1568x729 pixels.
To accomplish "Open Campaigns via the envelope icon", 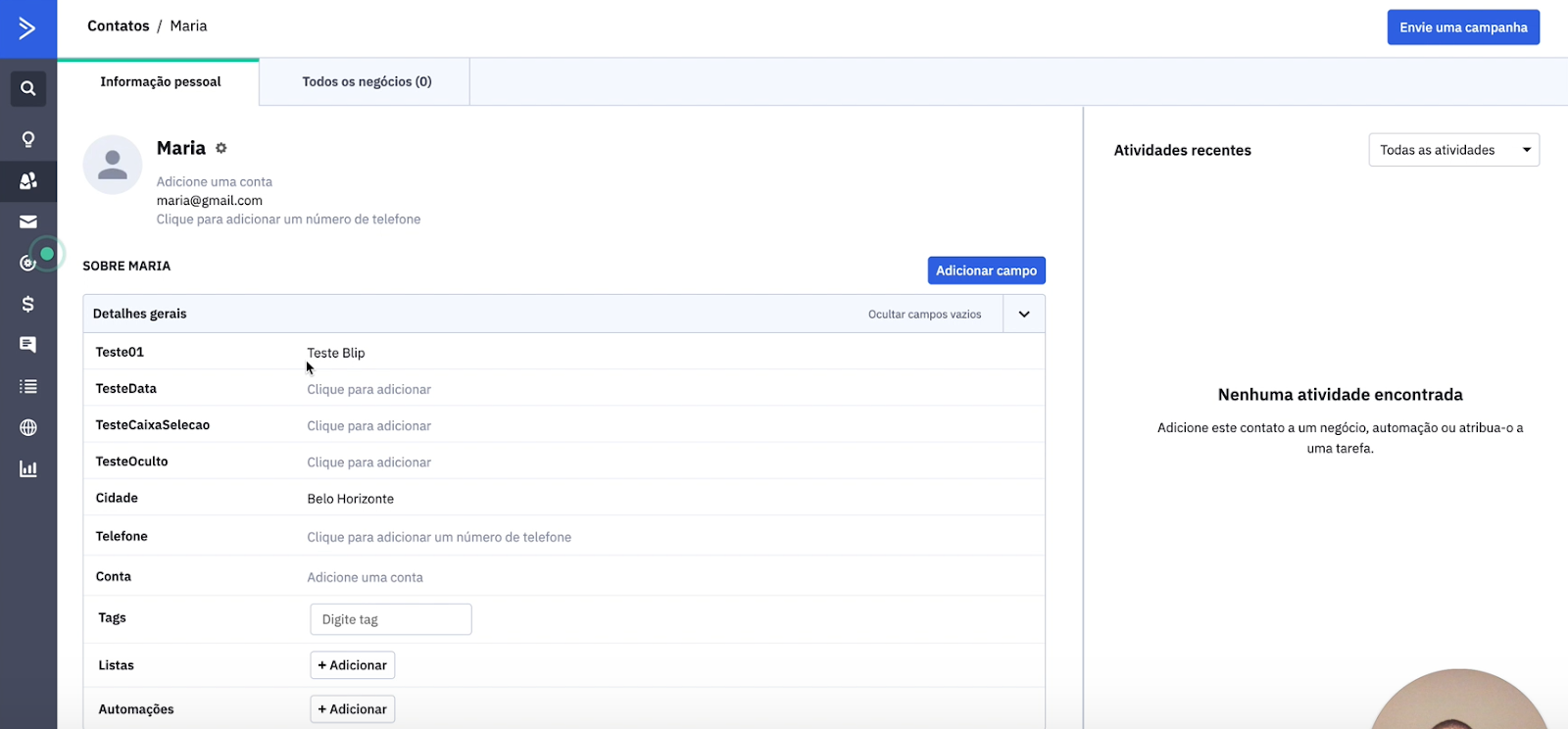I will (28, 221).
